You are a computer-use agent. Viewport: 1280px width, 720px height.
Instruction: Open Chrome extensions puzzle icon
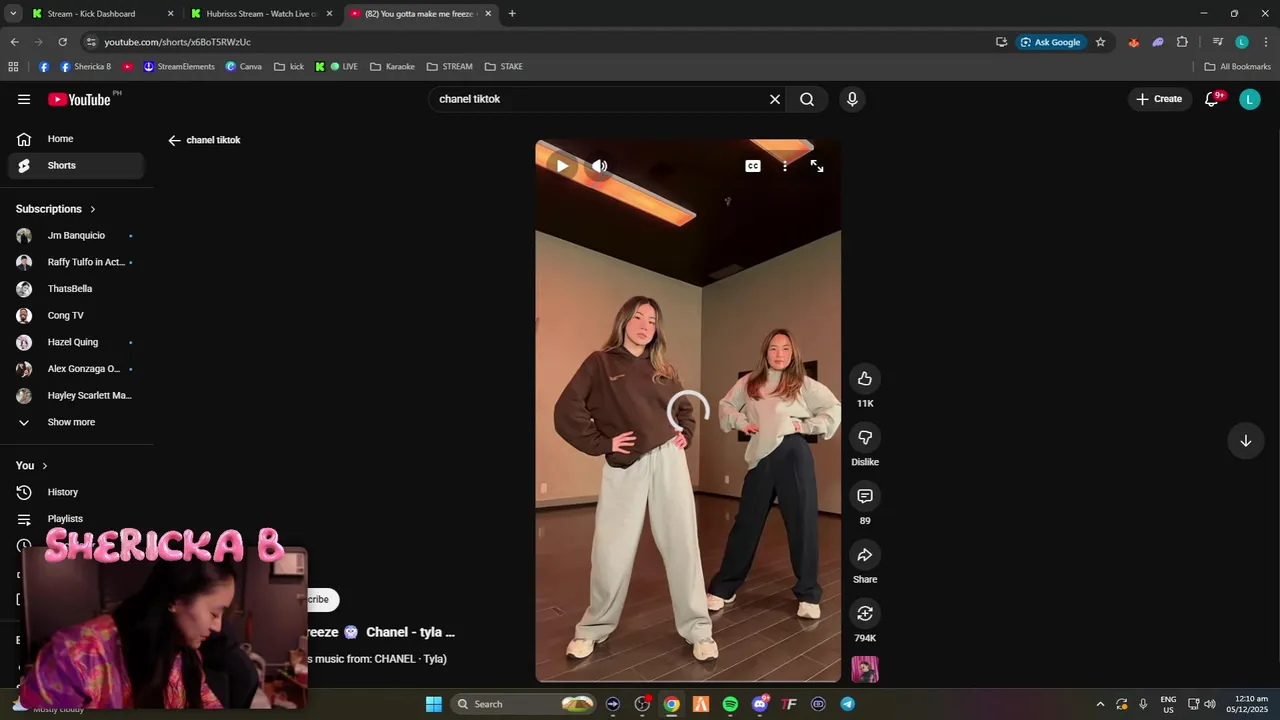click(1182, 42)
